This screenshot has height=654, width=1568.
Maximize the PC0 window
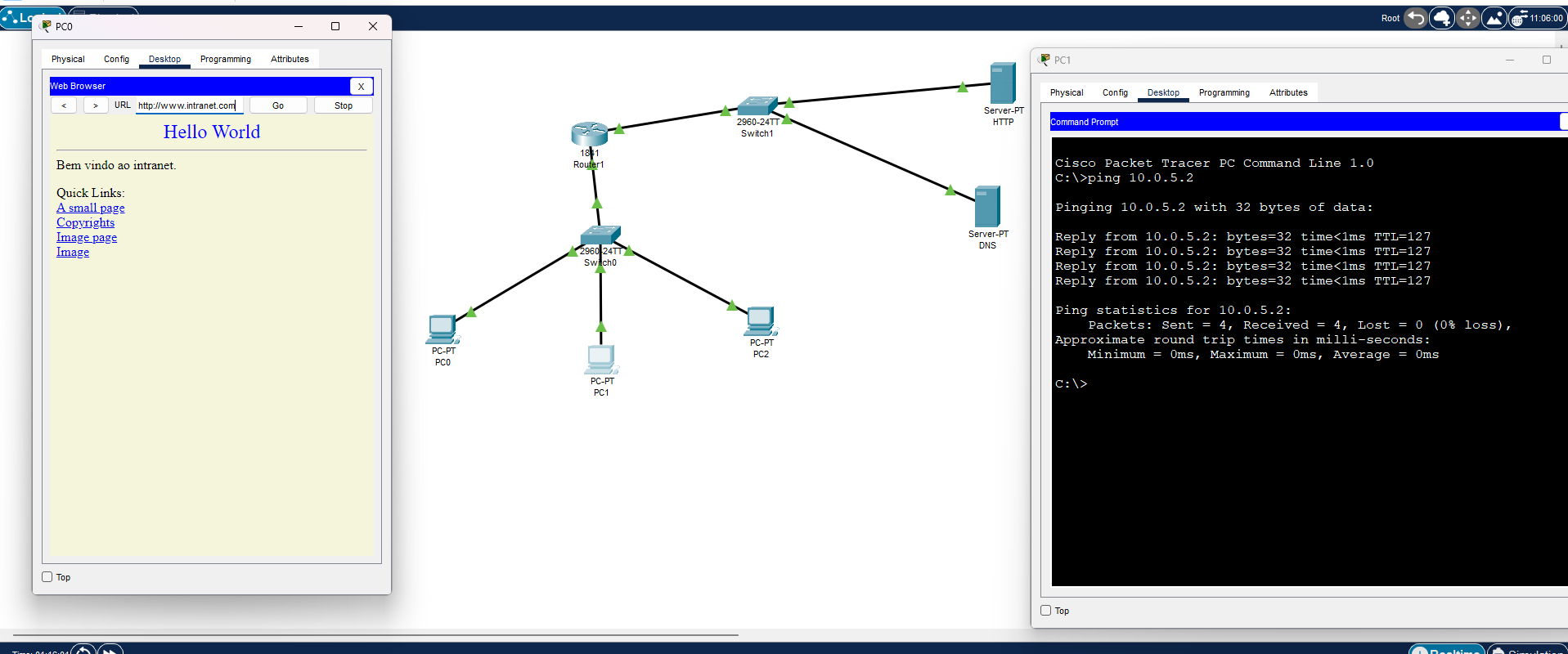pos(335,26)
